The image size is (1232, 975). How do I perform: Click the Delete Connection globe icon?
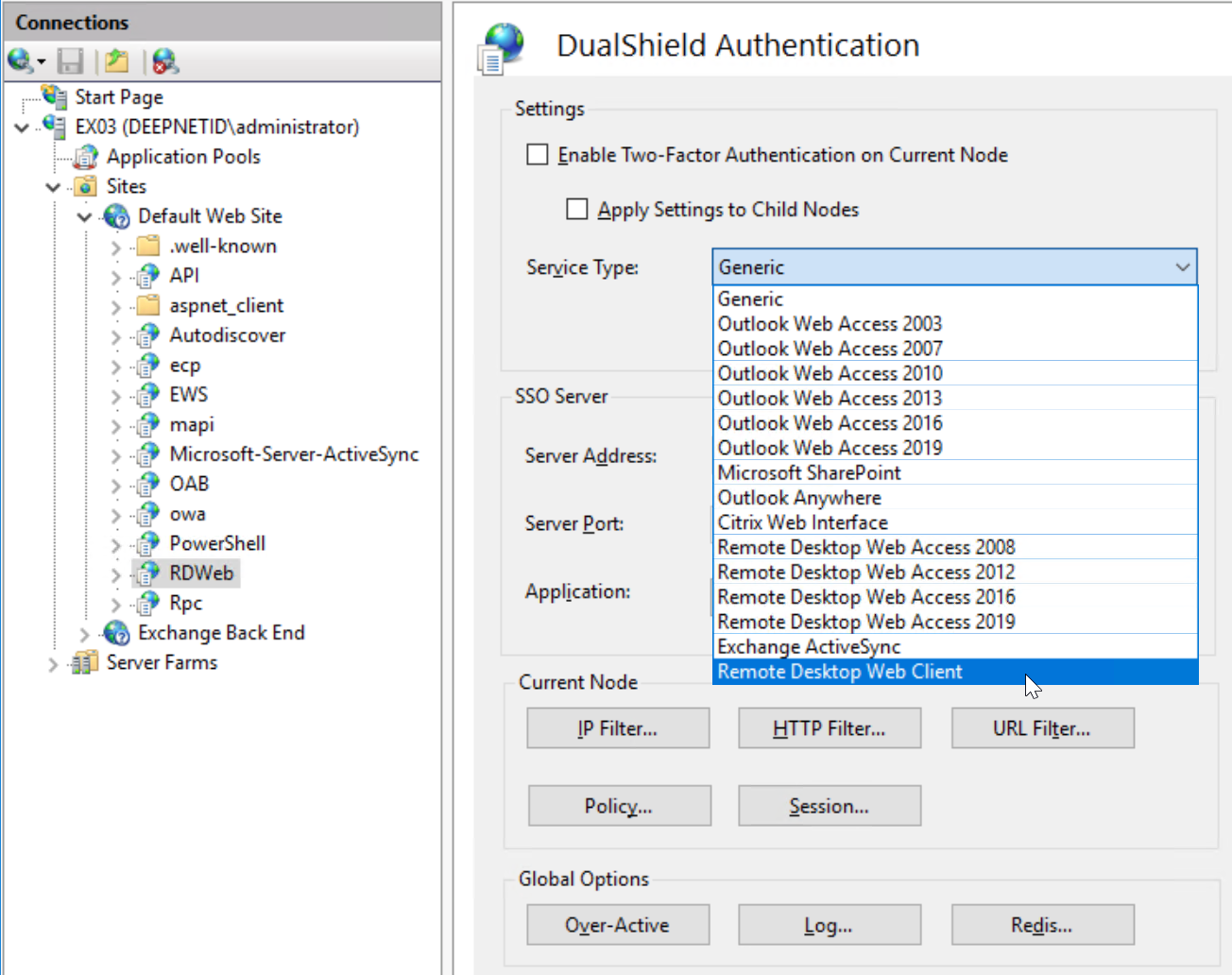click(165, 61)
